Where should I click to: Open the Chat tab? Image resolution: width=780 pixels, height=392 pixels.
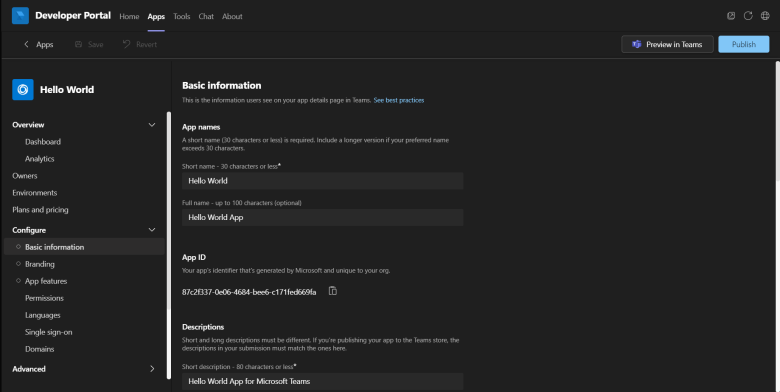tap(206, 16)
